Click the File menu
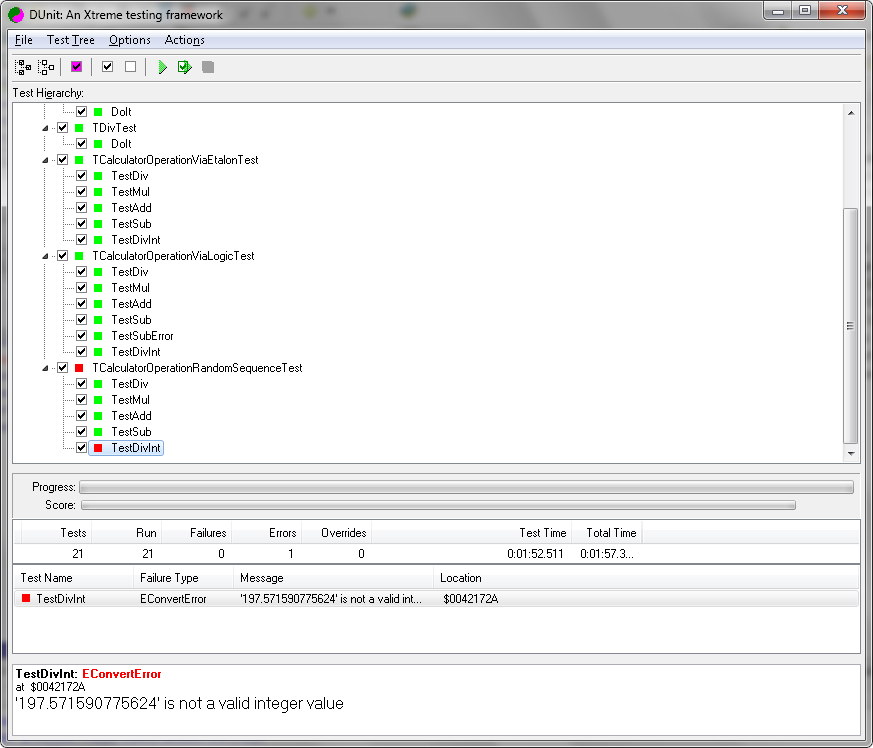This screenshot has width=873, height=748. tap(23, 40)
